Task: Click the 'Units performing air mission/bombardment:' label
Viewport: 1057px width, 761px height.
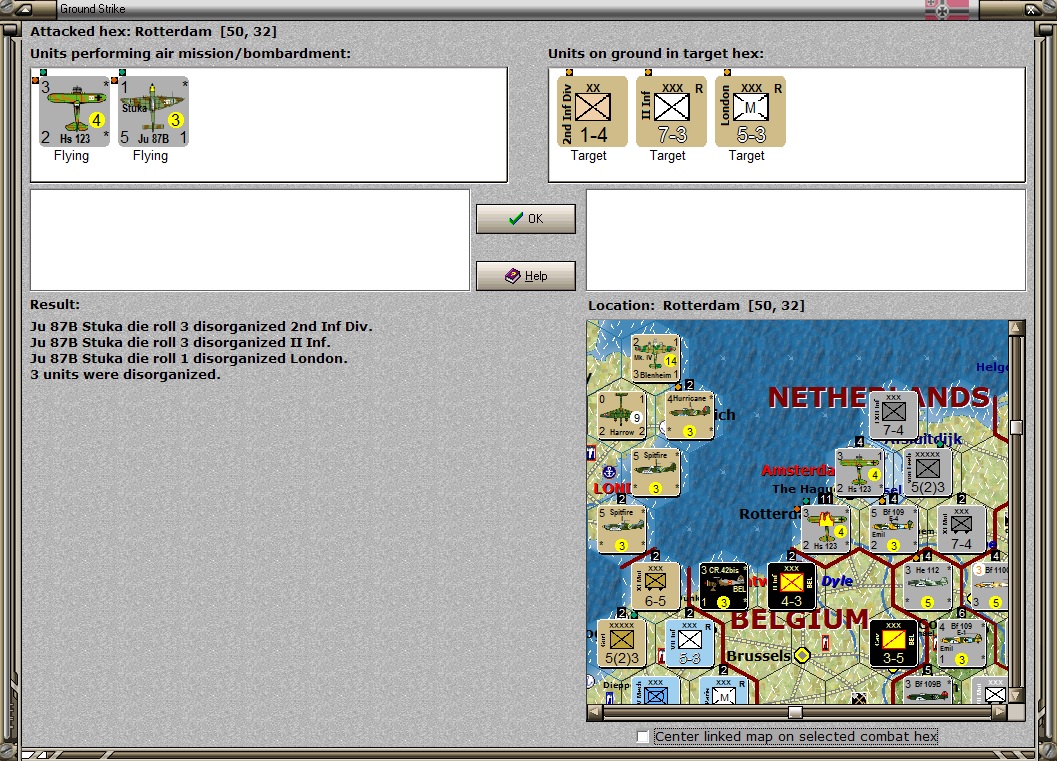Action: pyautogui.click(x=191, y=53)
